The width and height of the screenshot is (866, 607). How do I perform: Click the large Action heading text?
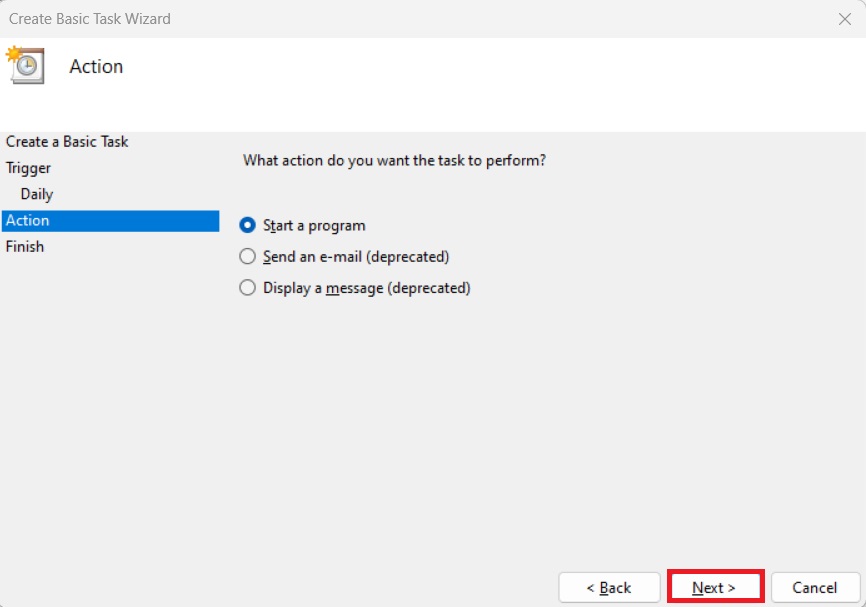(x=96, y=67)
